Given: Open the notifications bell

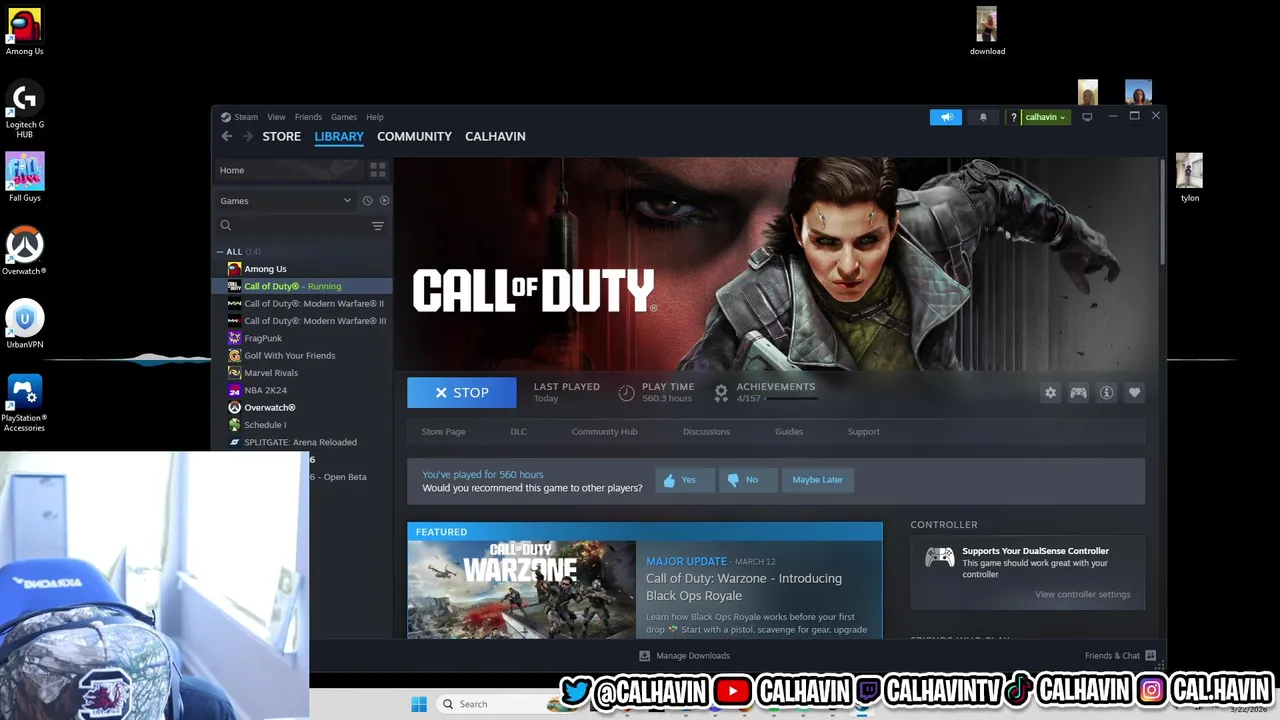Looking at the screenshot, I should point(983,117).
